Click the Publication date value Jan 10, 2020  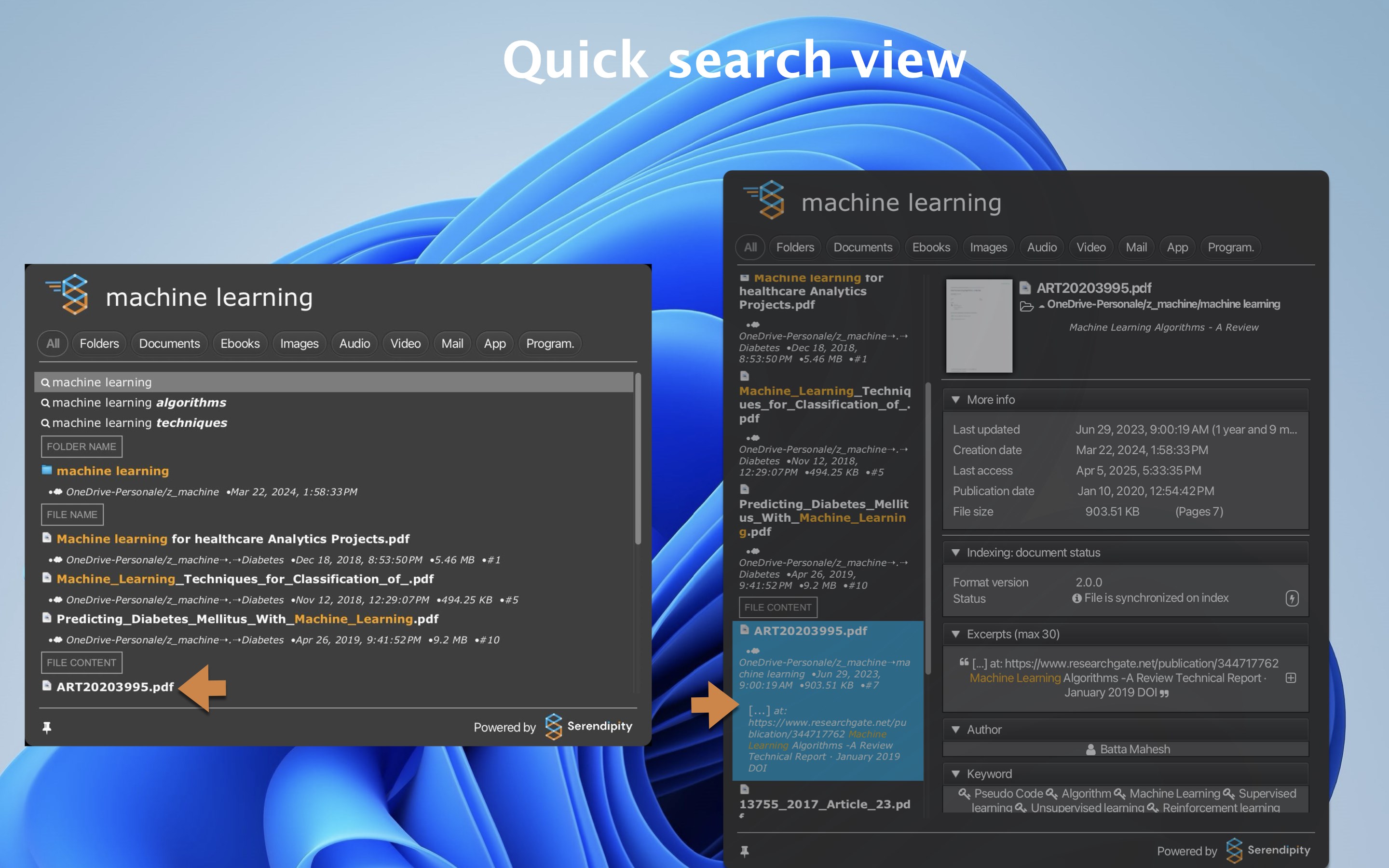click(1145, 491)
